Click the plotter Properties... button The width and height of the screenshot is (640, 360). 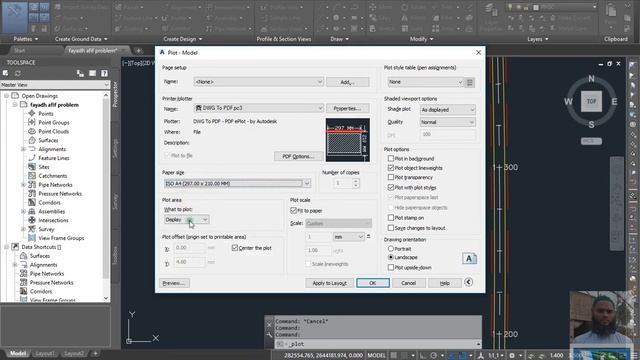347,108
